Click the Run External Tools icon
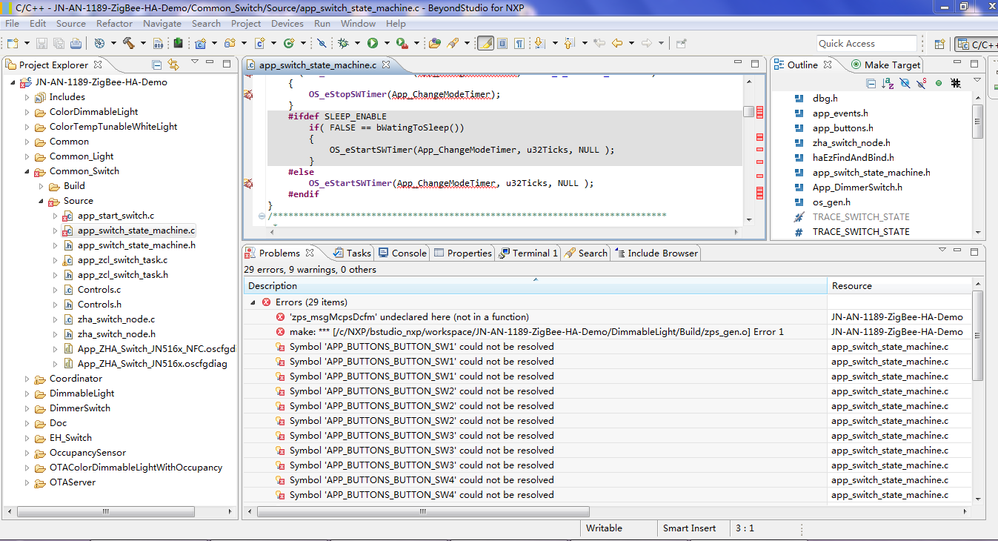 pyautogui.click(x=402, y=43)
